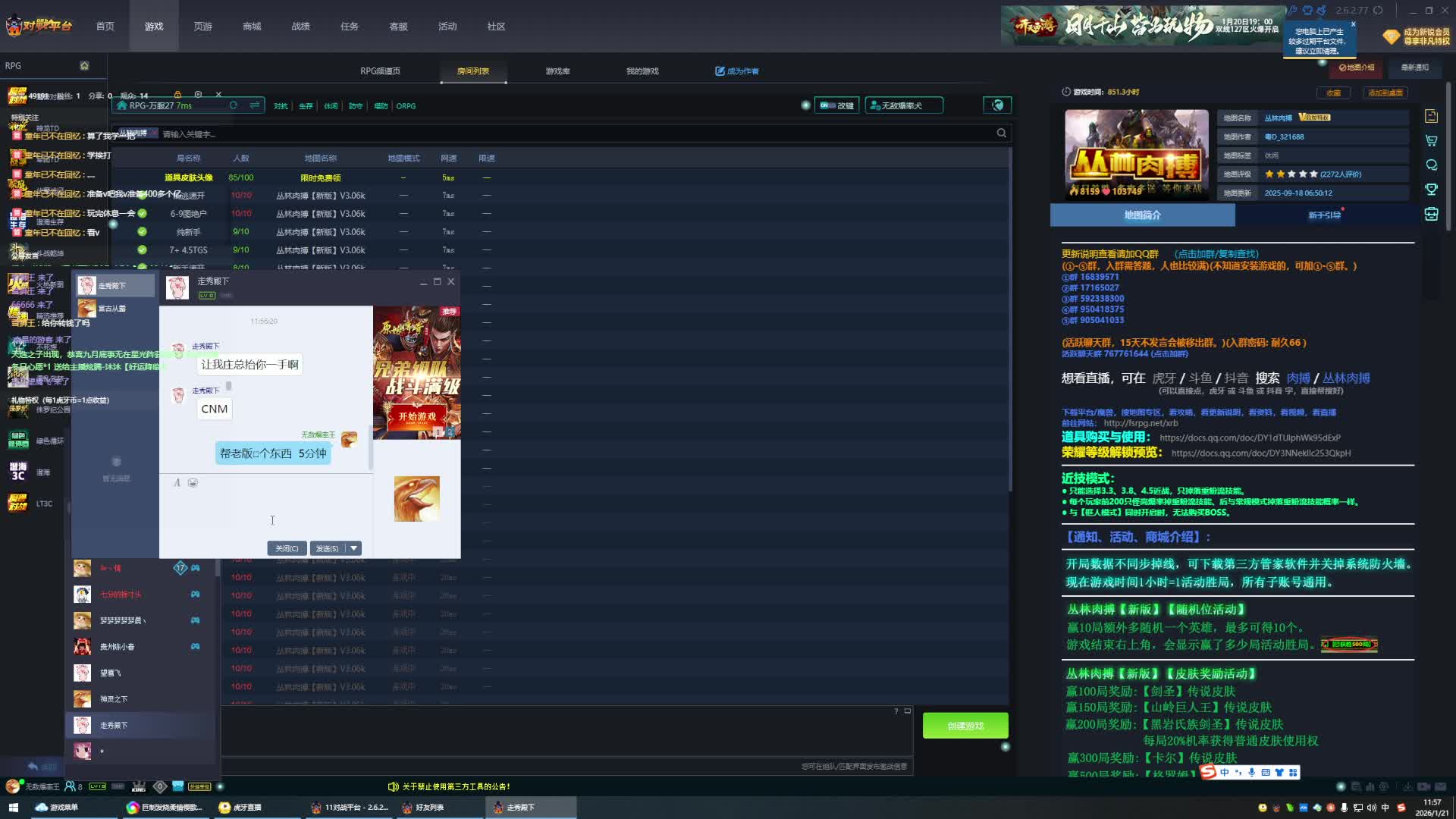This screenshot has width=1456, height=819.
Task: Refresh the RPG-万服27 server connection
Action: 234,105
